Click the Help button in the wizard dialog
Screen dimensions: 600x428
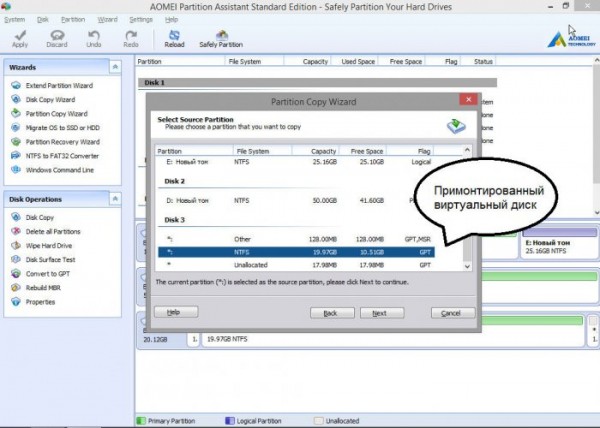(176, 312)
